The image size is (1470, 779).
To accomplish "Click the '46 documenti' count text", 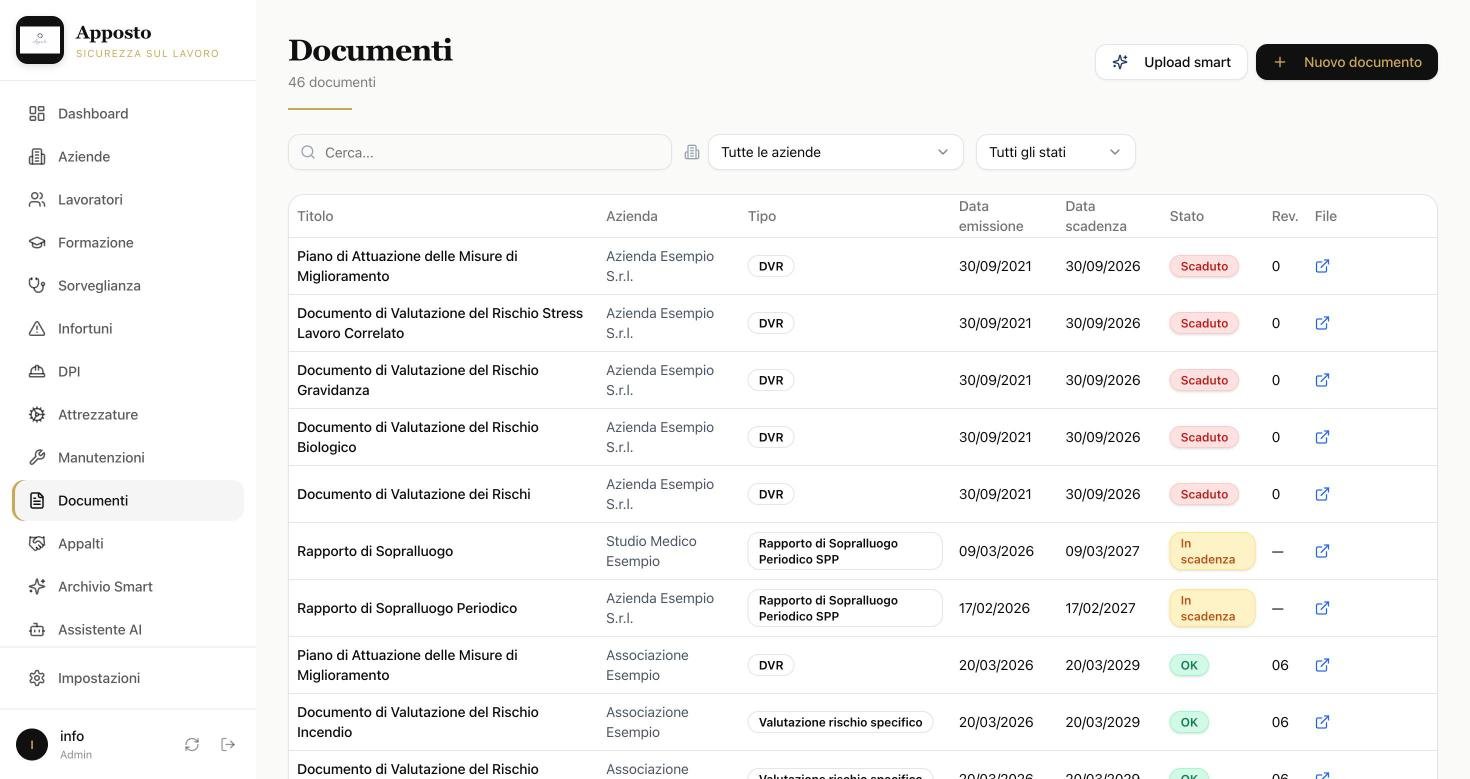I will click(332, 82).
